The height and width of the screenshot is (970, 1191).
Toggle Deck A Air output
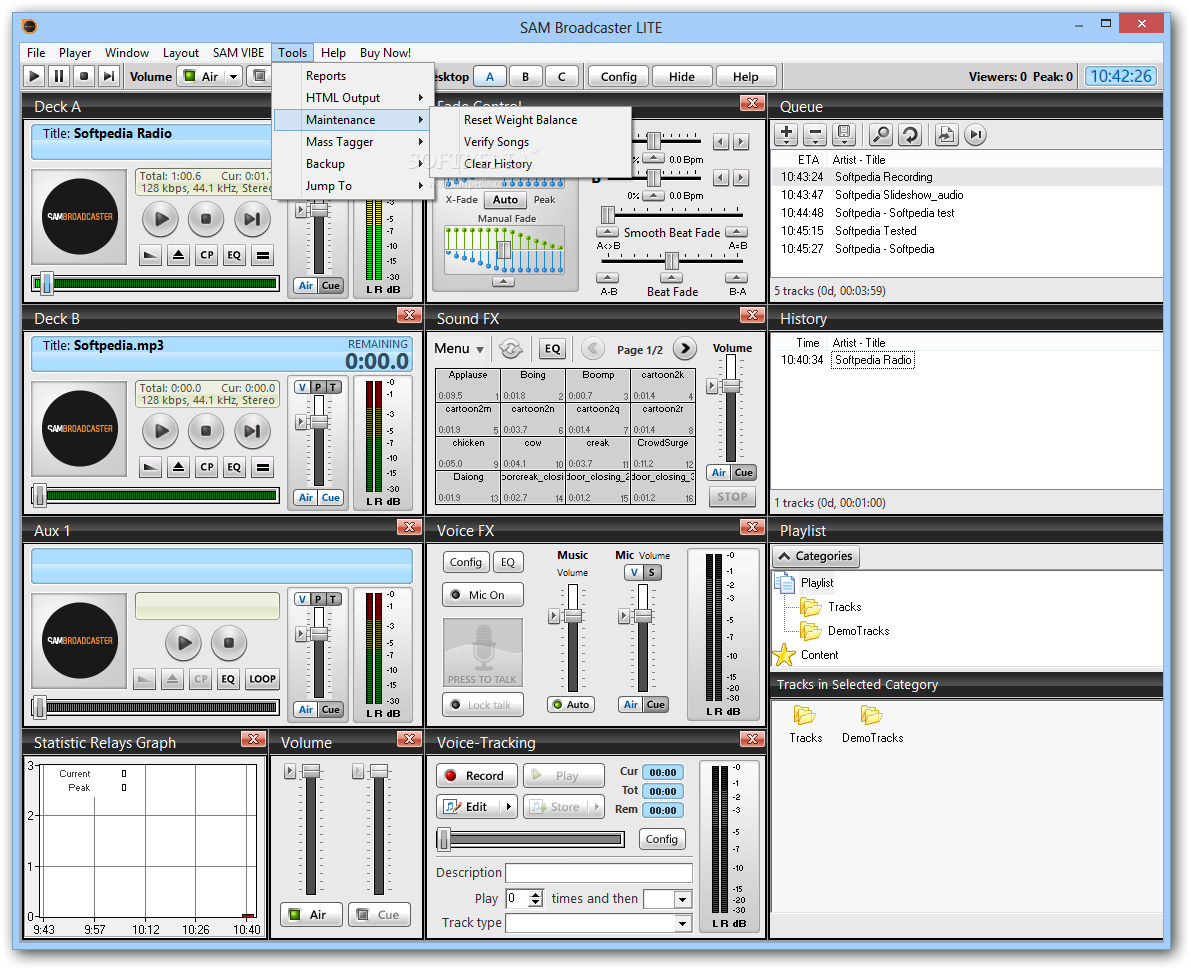click(305, 286)
